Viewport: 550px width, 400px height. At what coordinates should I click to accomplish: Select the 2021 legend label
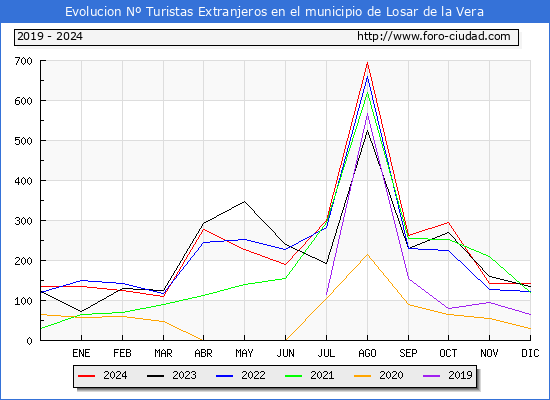pos(322,375)
